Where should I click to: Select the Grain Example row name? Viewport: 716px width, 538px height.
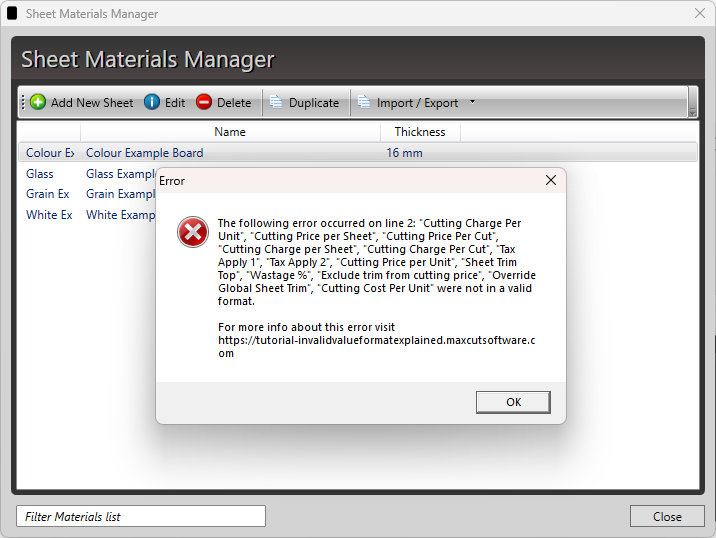121,194
